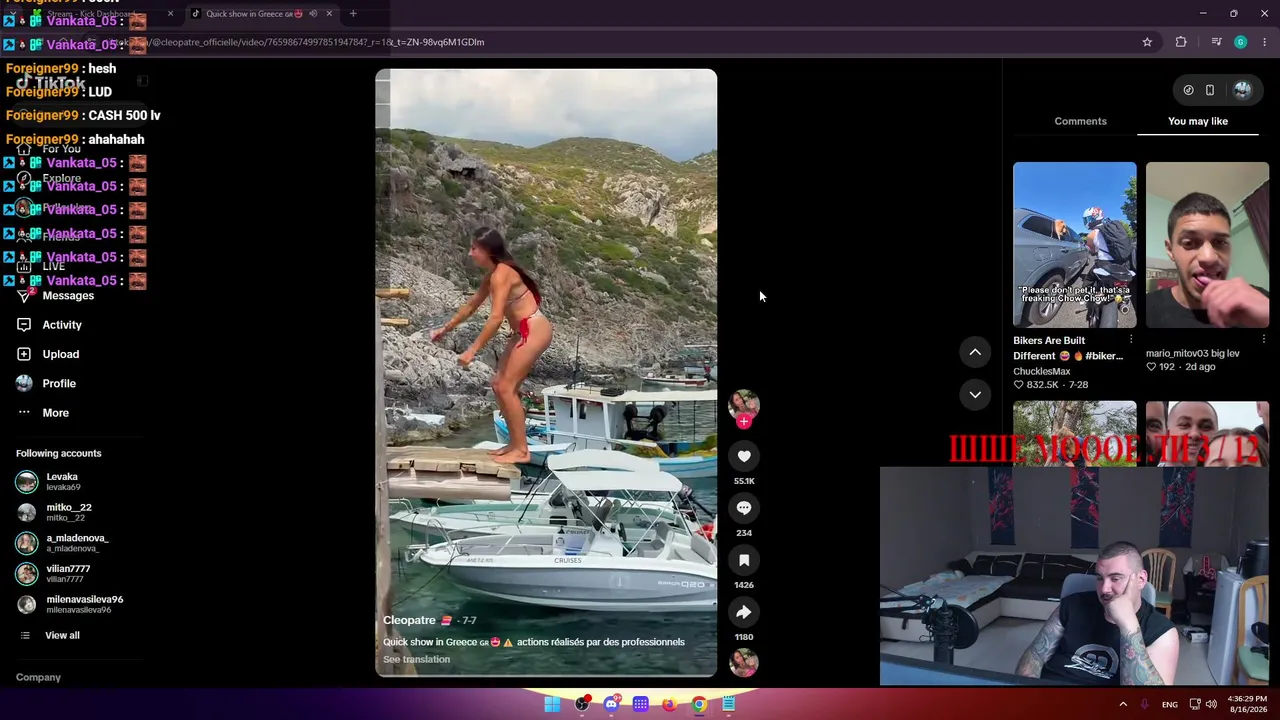Go to next video with down chevron
This screenshot has height=720, width=1280.
point(975,394)
